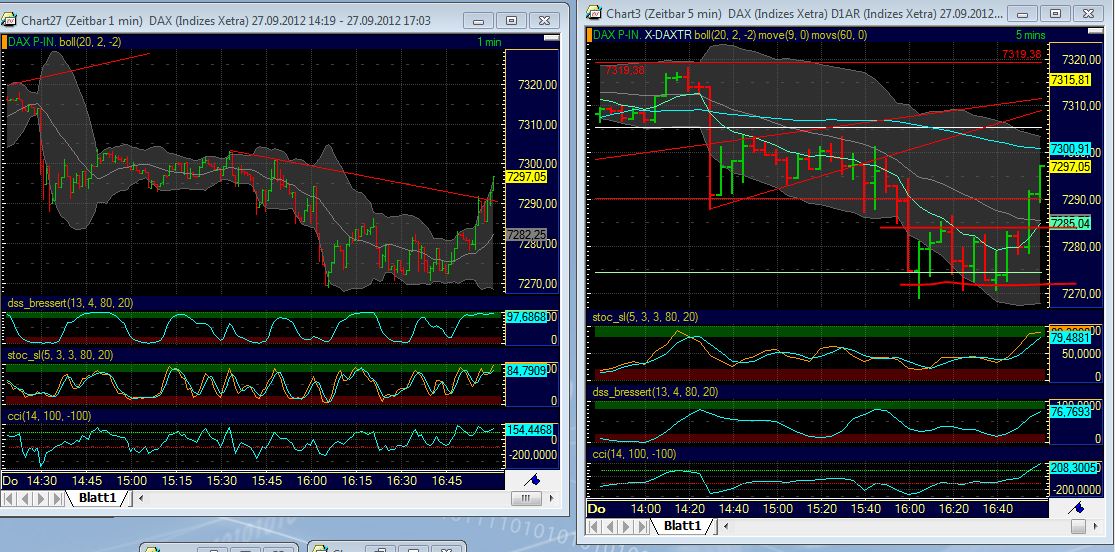Click the DAX P-IN. label in Chart27
This screenshot has height=552, width=1115.
(32, 42)
